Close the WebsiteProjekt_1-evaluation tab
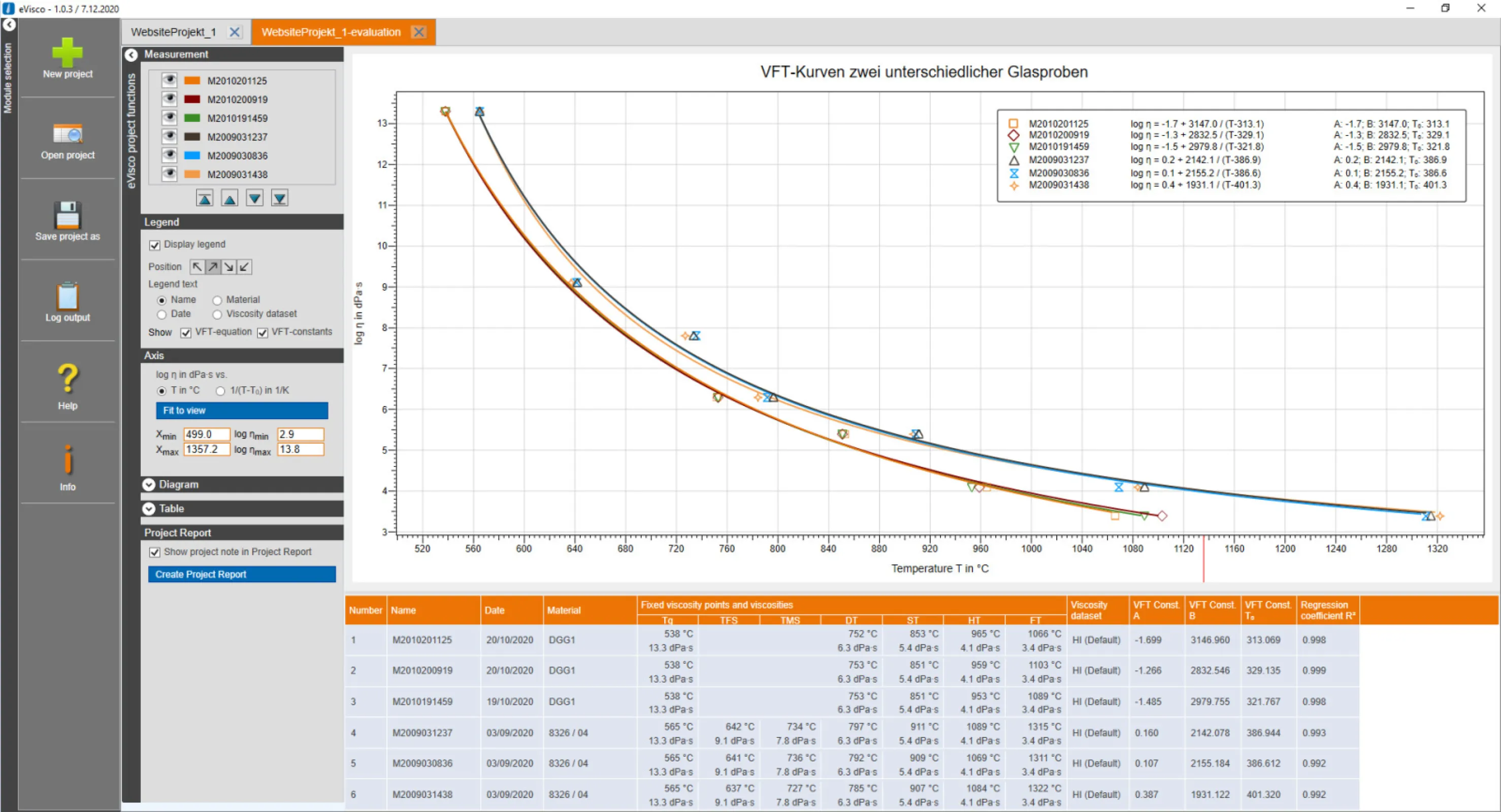The height and width of the screenshot is (812, 1501). coord(418,32)
